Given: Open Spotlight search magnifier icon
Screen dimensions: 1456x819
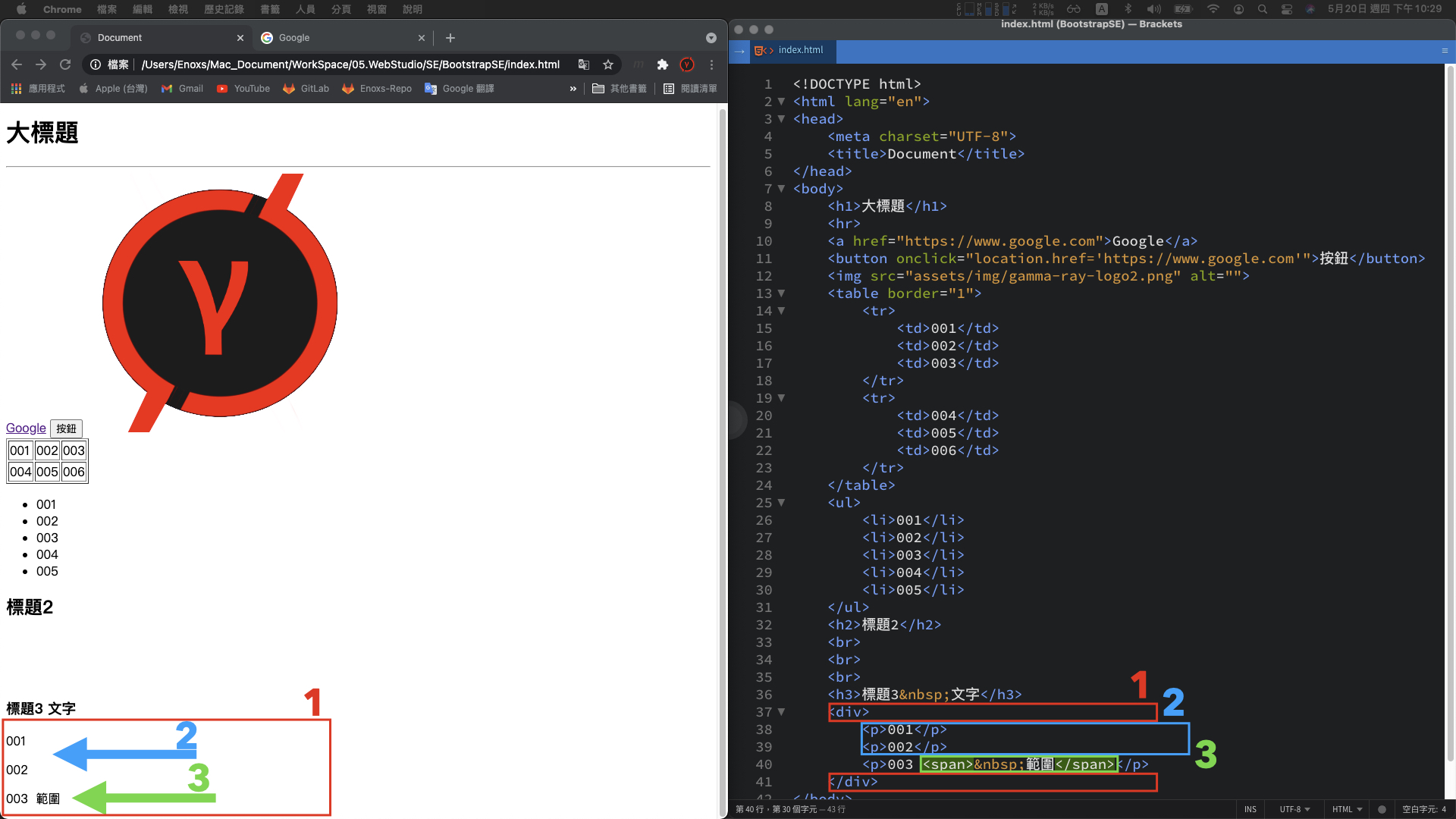Looking at the screenshot, I should click(x=1263, y=9).
